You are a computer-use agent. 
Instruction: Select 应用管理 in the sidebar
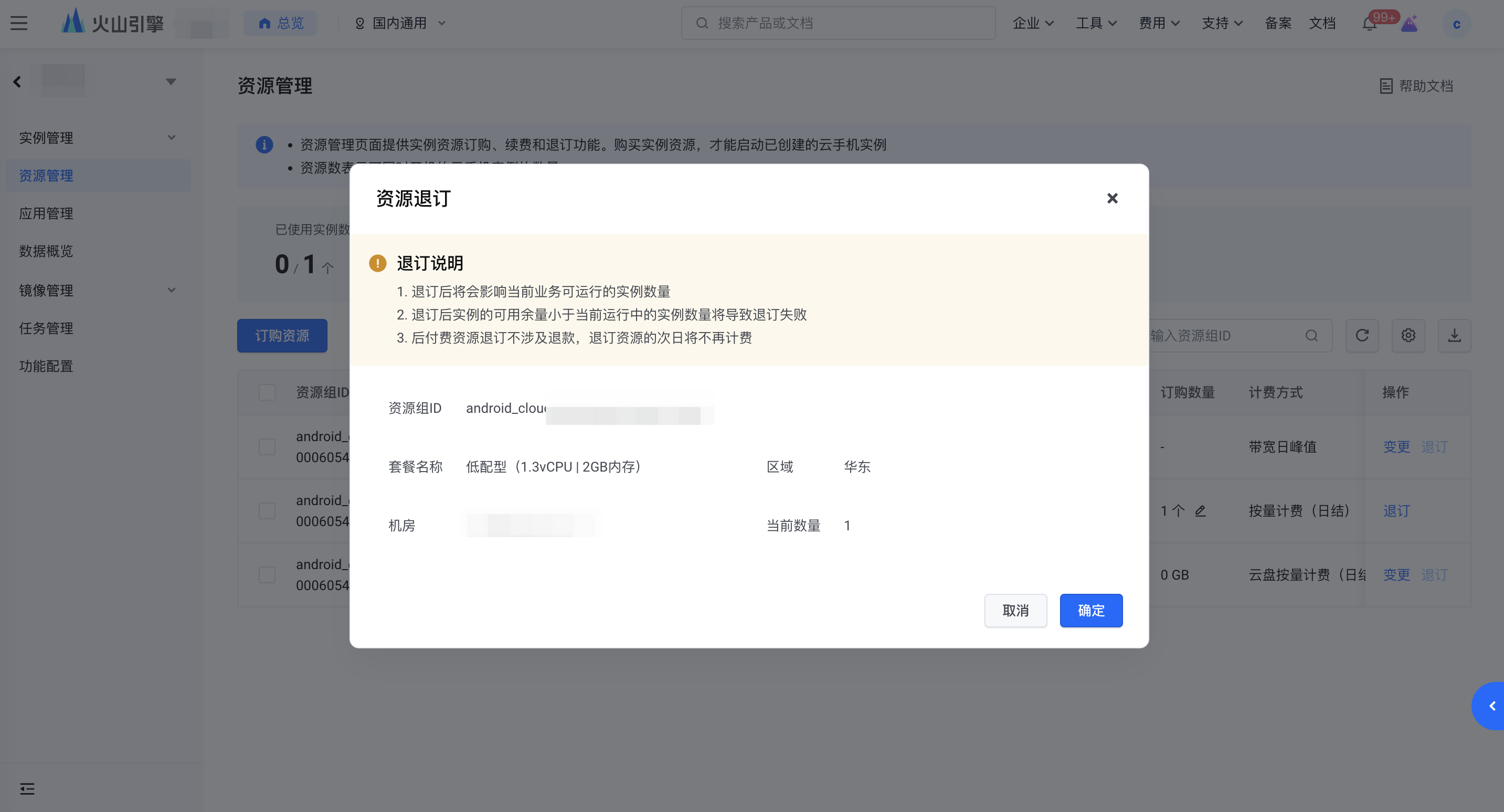46,213
